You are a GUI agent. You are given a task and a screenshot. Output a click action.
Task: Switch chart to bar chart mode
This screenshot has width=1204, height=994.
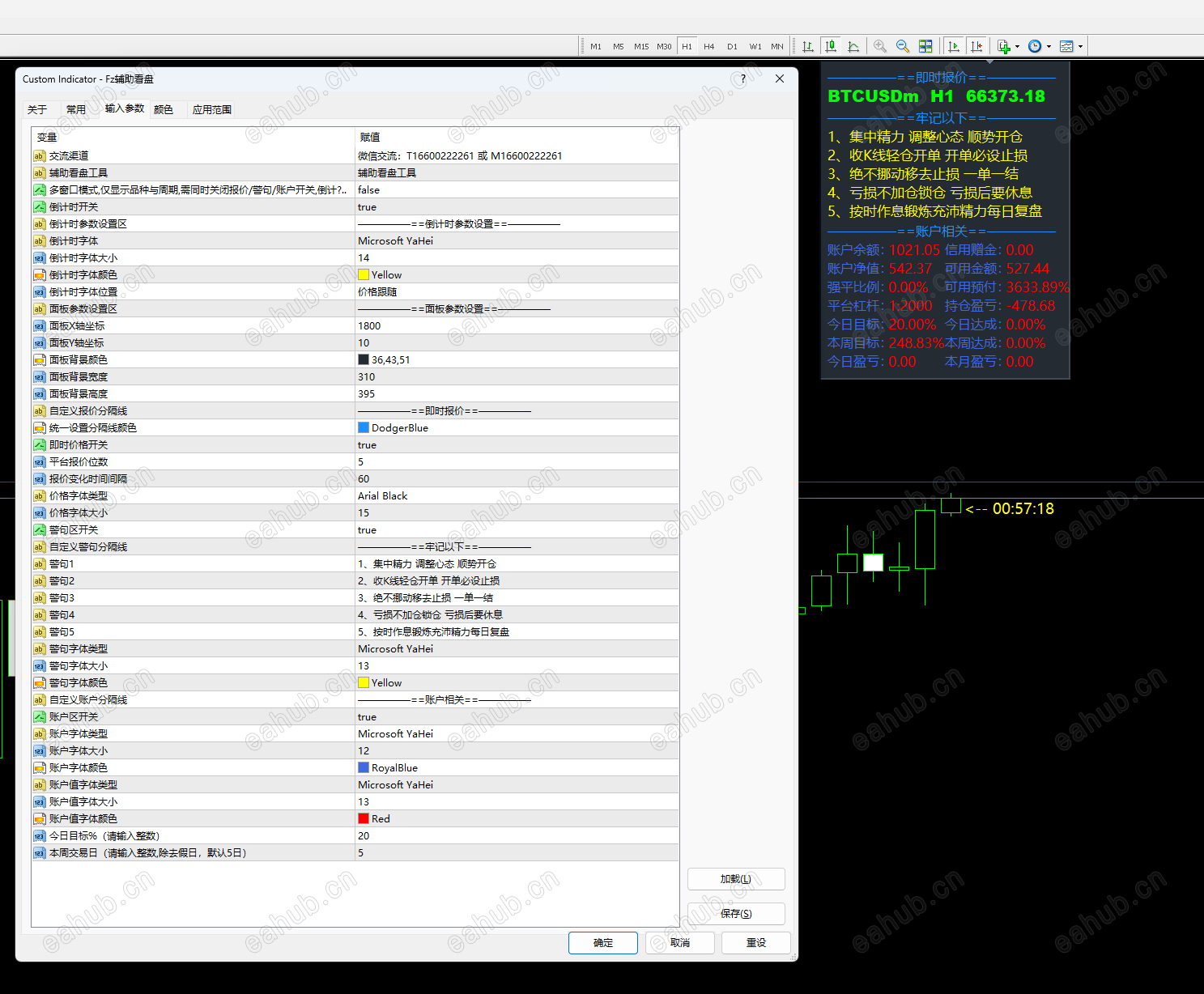tap(807, 46)
